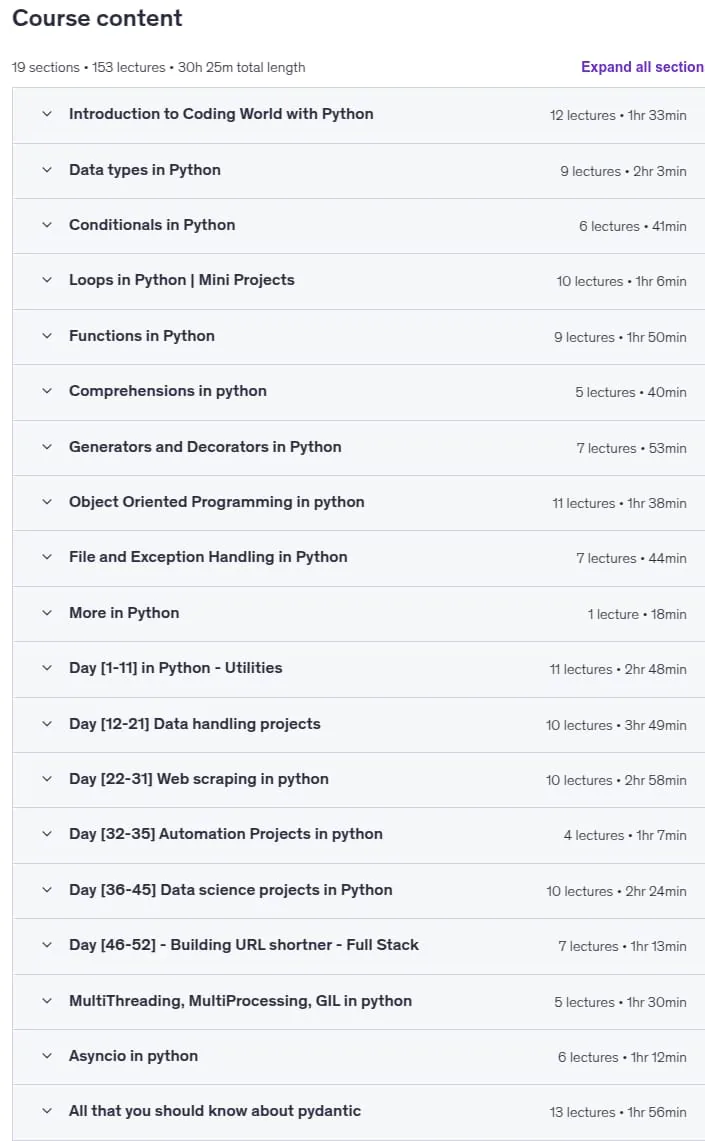The image size is (705, 1141).
Task: Open All that you should know about pydantic
Action: [x=359, y=1112]
